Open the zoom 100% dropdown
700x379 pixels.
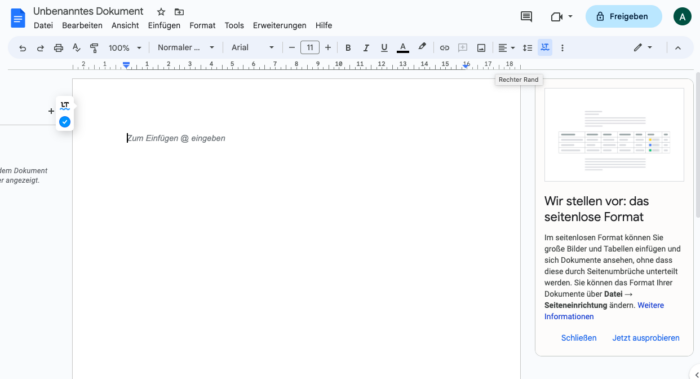tap(125, 48)
